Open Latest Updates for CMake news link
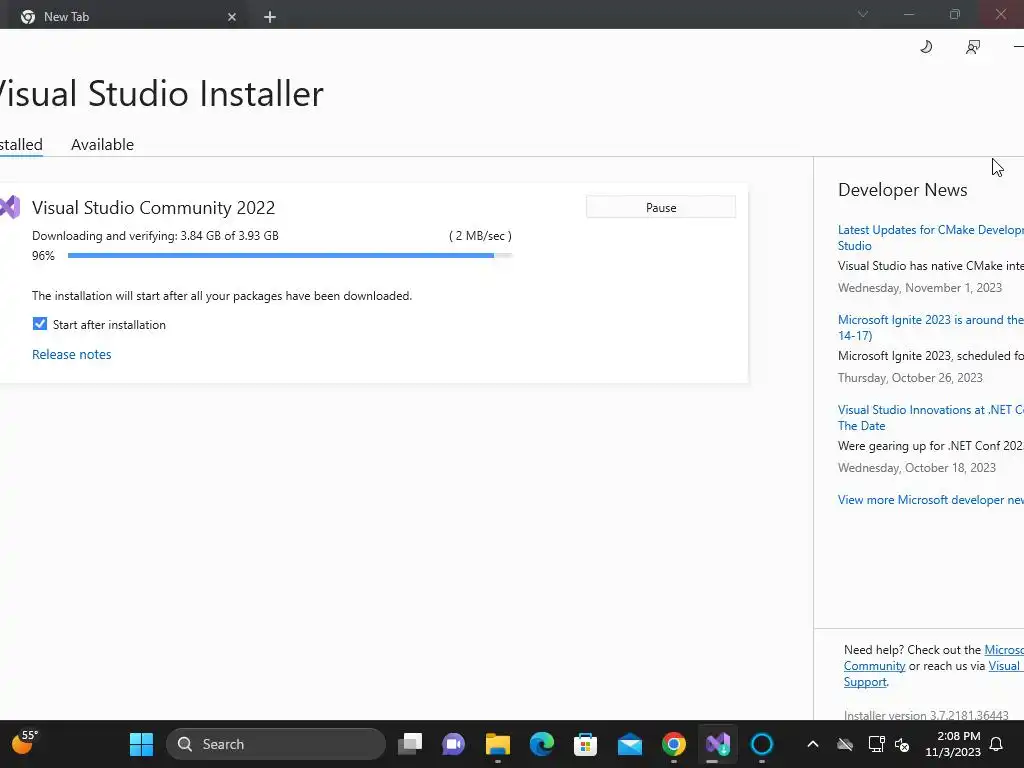 [931, 238]
